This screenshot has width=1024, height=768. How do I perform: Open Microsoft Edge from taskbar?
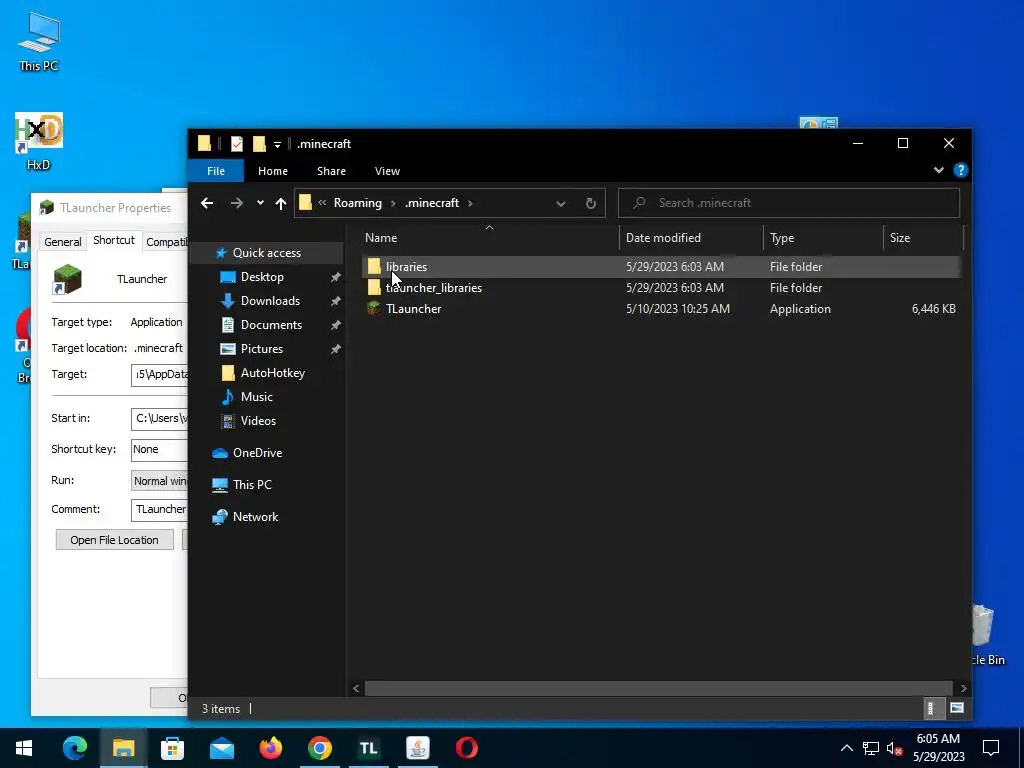tap(74, 748)
